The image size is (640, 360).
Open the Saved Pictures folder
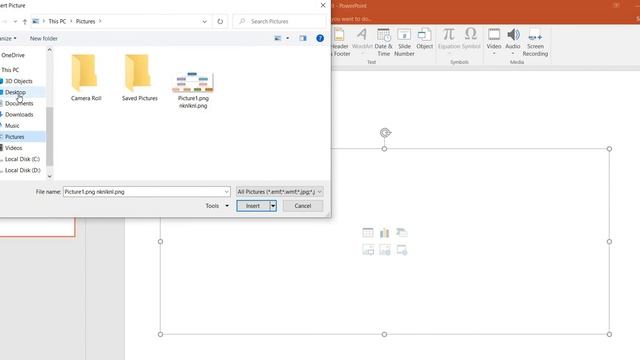tap(139, 78)
